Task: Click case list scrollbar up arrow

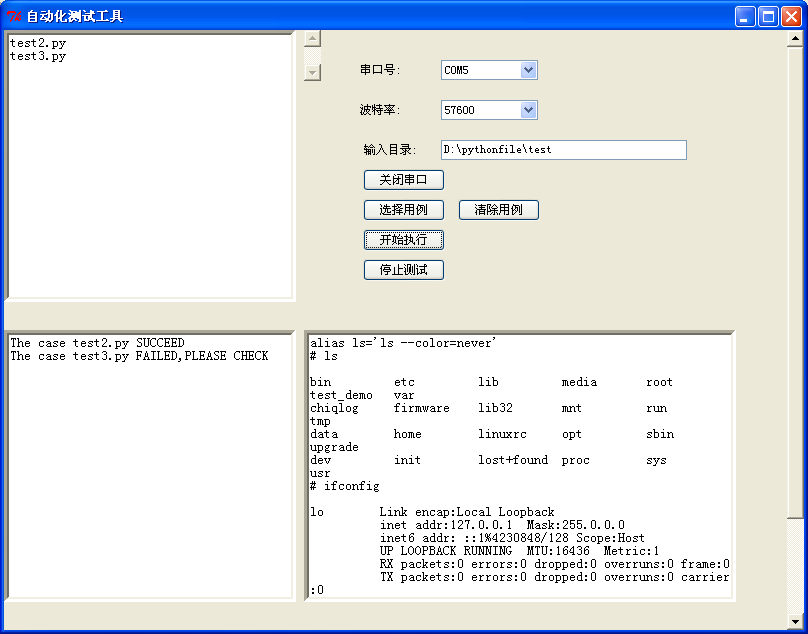Action: [312, 39]
